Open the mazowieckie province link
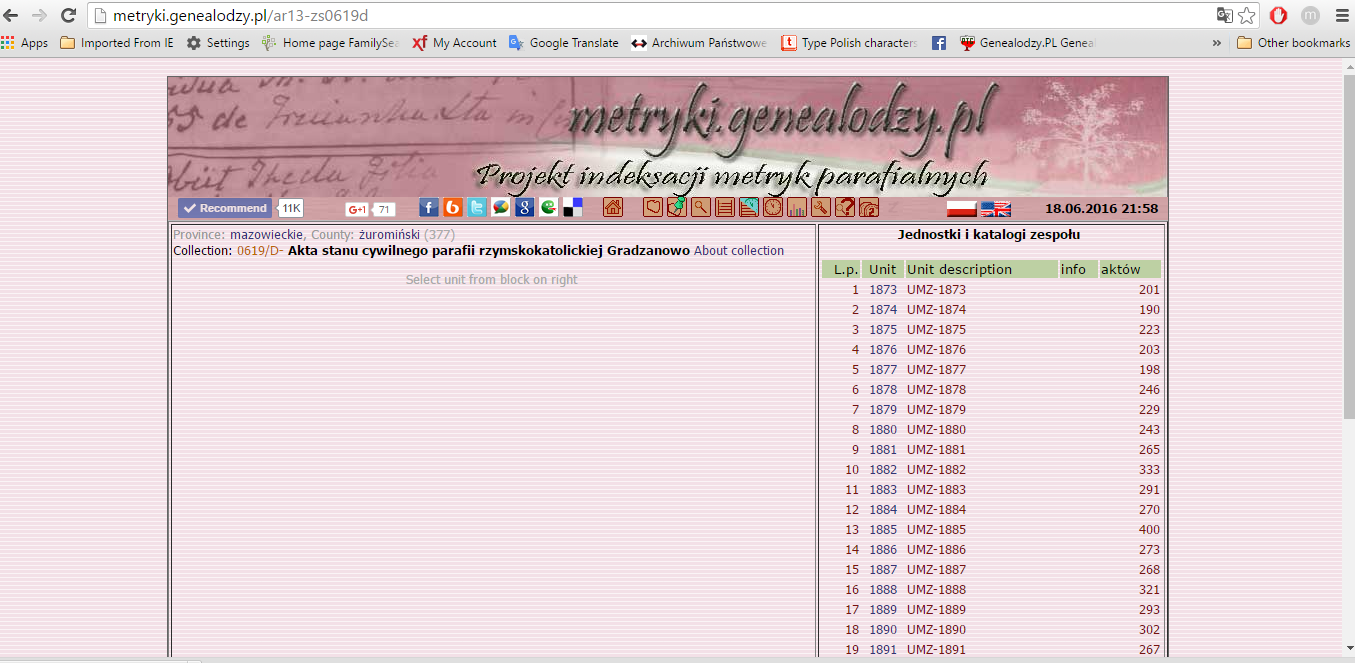 [x=266, y=235]
